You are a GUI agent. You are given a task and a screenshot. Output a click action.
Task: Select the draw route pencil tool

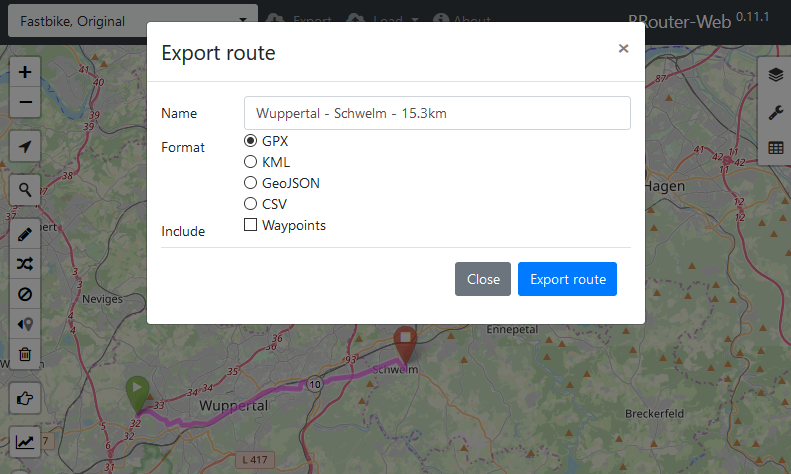tap(25, 235)
